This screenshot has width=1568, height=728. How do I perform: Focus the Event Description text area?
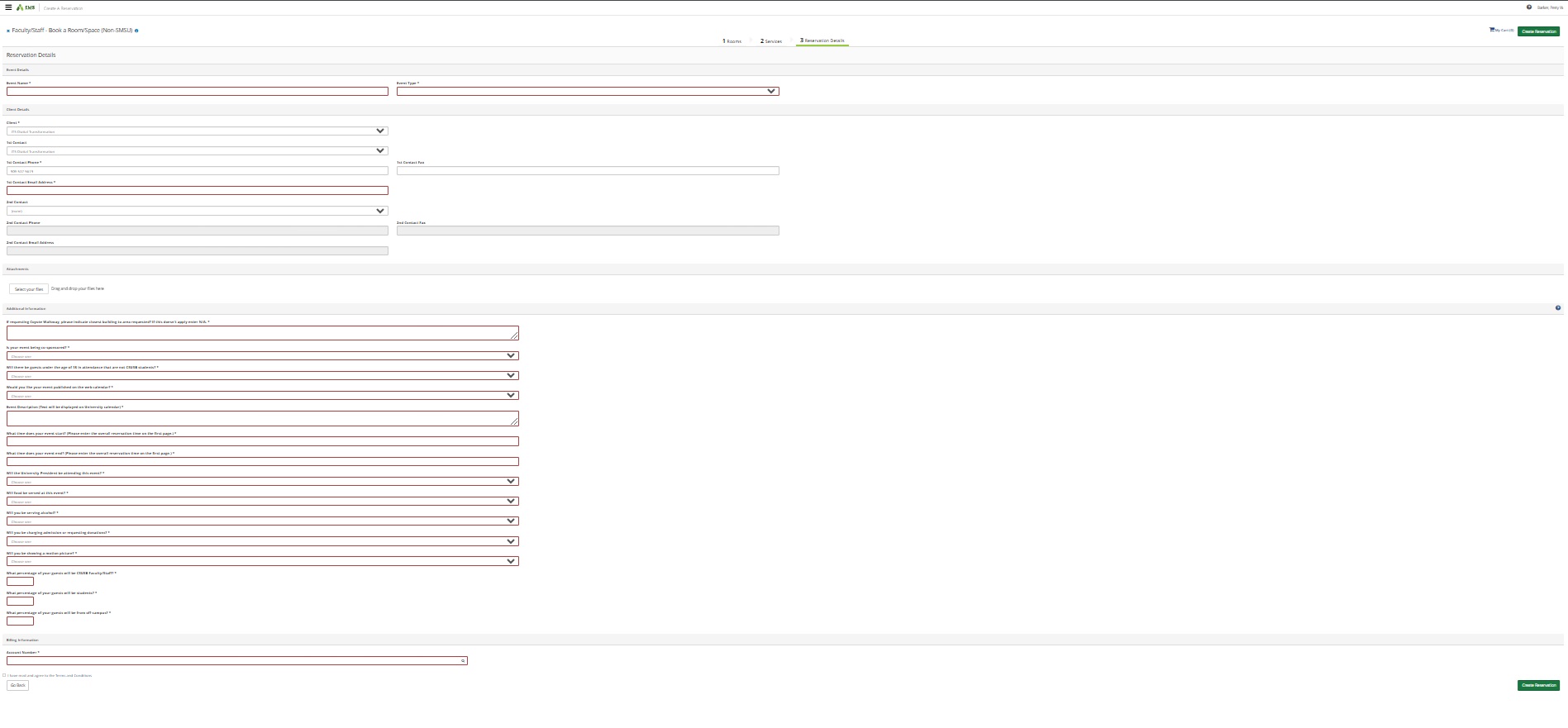263,419
